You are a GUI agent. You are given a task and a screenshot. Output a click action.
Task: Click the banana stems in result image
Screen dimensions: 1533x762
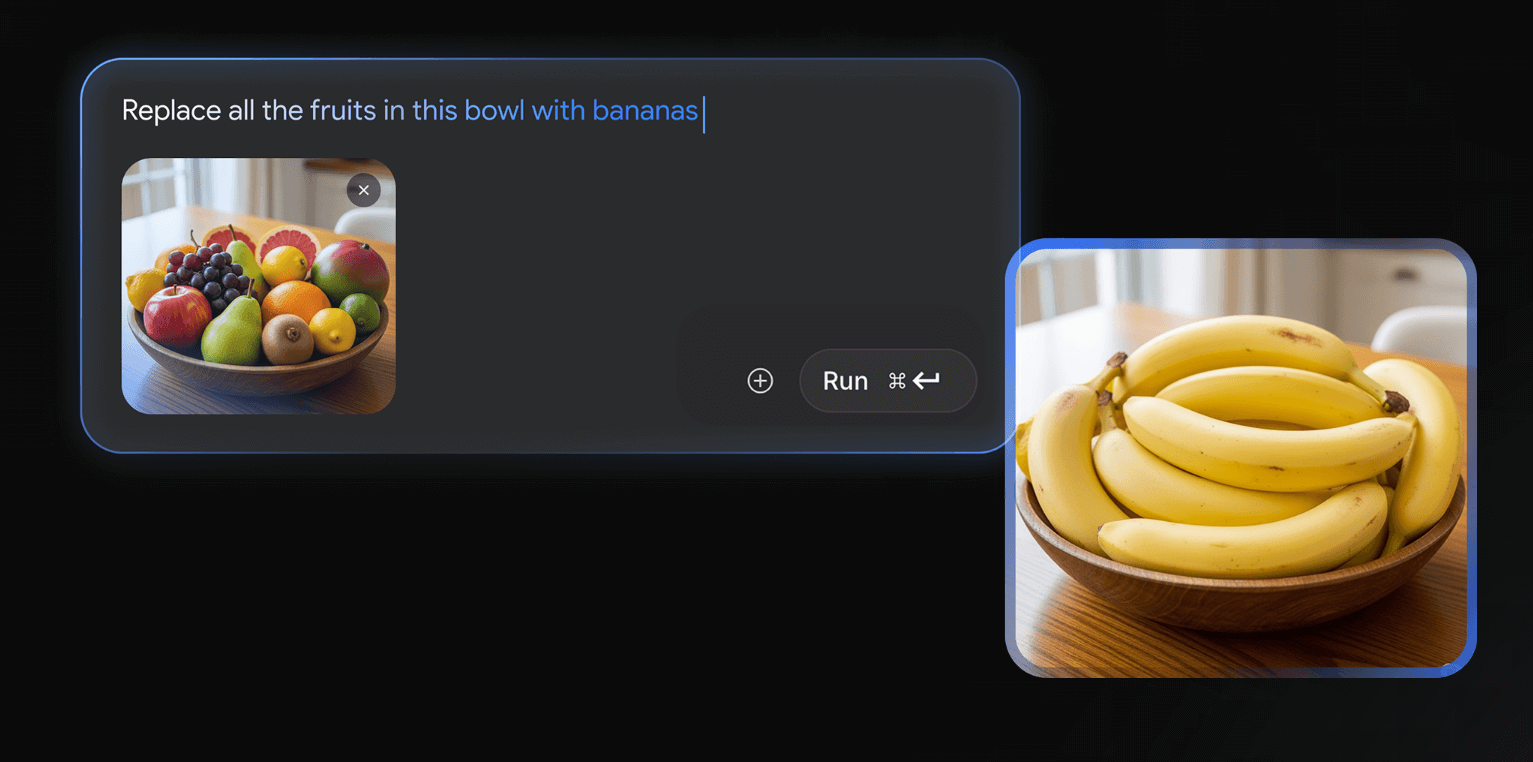(1393, 401)
